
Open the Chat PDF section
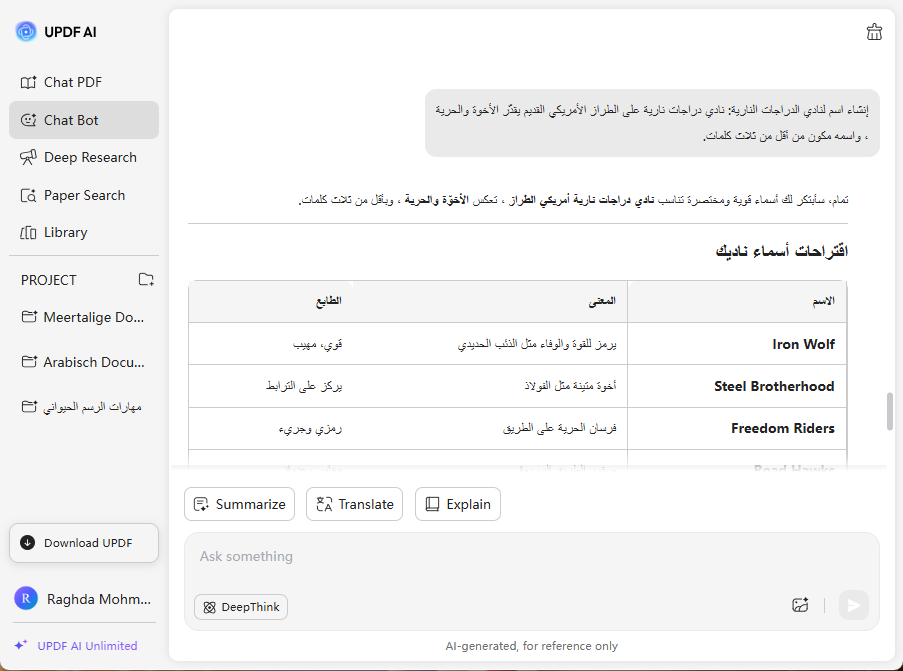(70, 82)
